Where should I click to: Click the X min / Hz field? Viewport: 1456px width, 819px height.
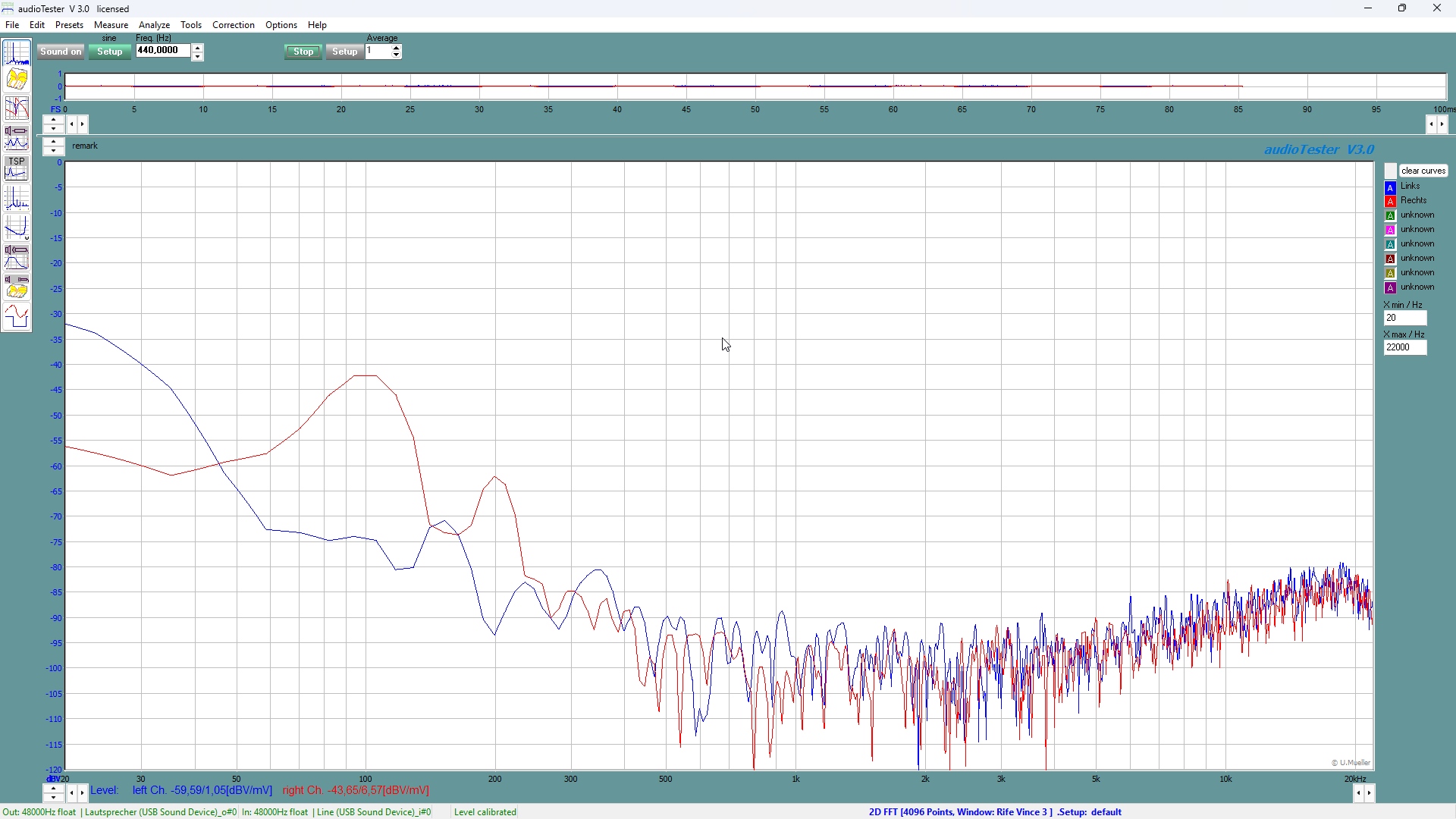[x=1404, y=318]
